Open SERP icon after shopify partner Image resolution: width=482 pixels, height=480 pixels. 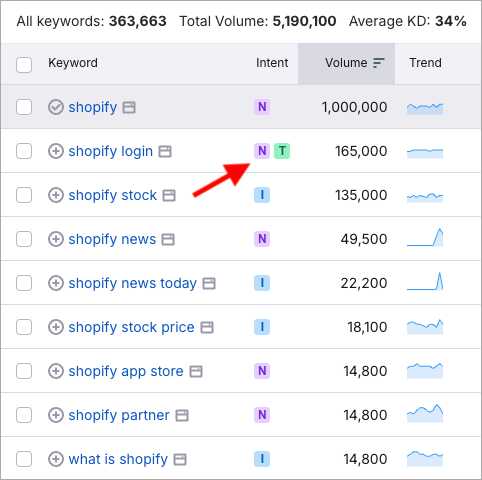point(182,416)
